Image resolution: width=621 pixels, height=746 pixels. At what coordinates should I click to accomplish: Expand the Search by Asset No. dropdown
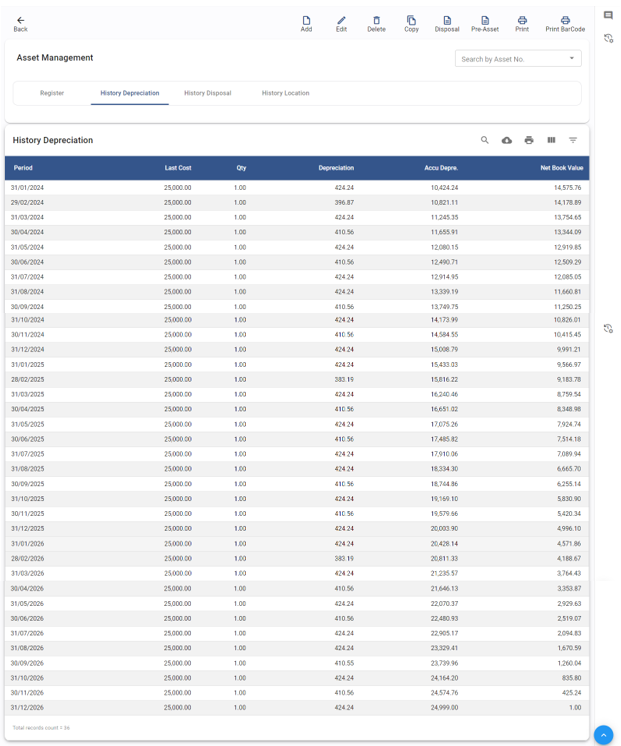click(572, 59)
